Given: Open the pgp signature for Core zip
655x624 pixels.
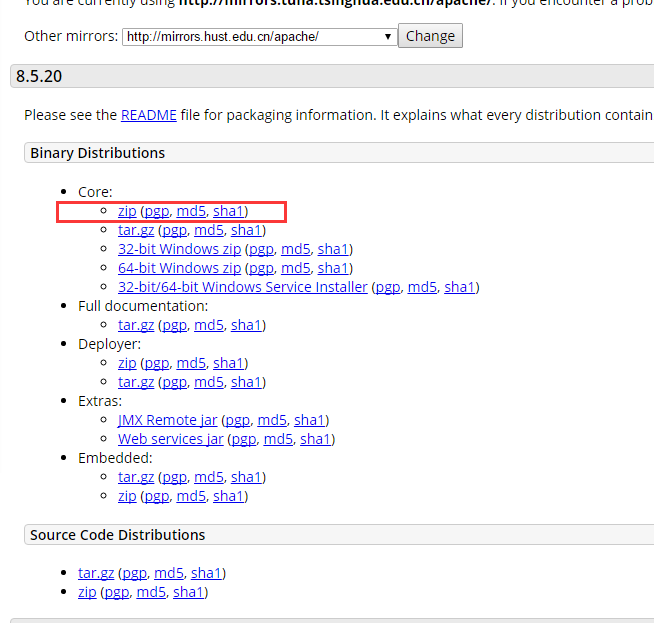Looking at the screenshot, I should point(157,211).
